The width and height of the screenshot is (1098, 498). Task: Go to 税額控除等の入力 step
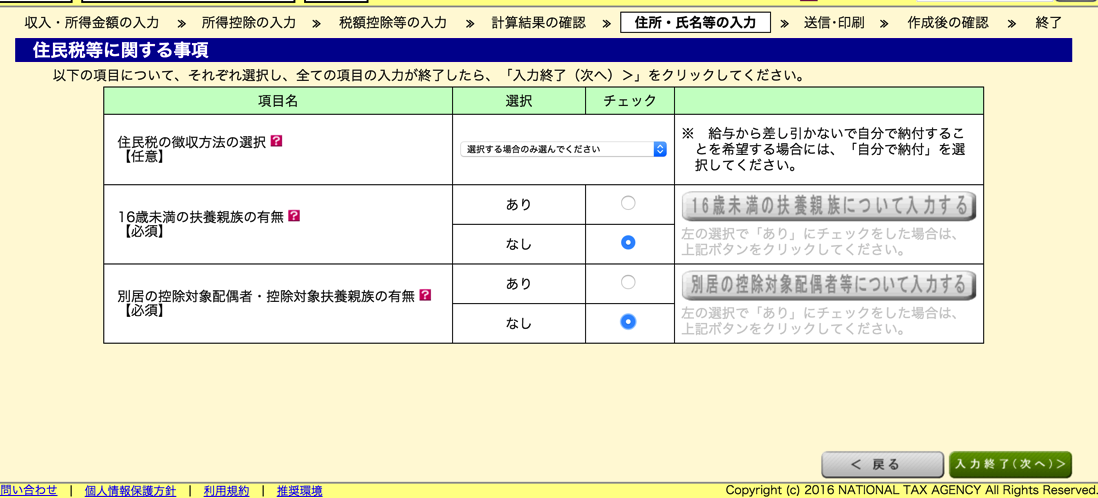pos(393,23)
